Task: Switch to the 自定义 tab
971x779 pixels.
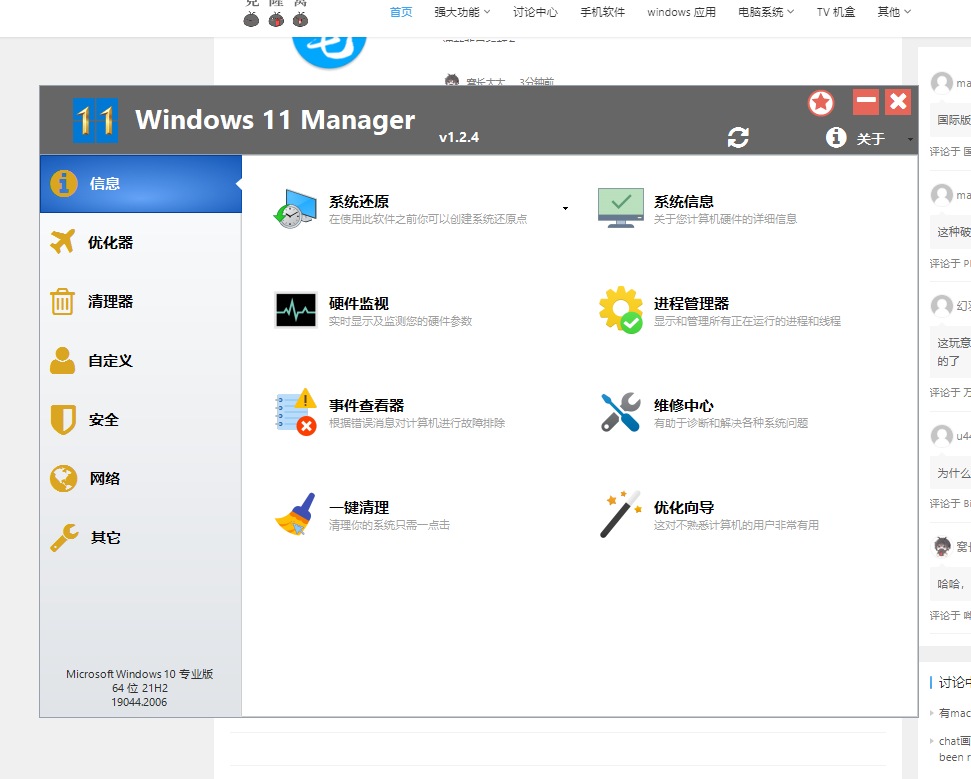Action: (141, 360)
